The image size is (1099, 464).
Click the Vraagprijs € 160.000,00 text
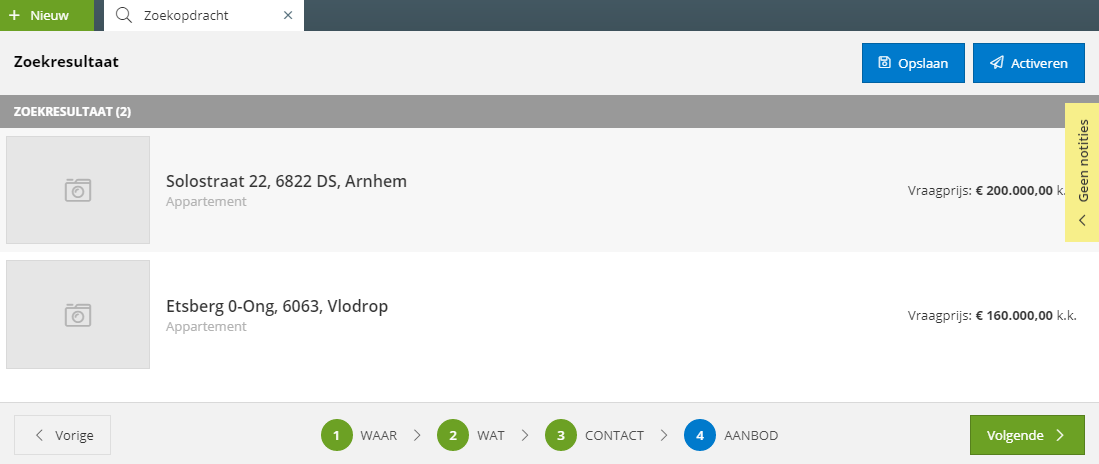click(x=992, y=315)
